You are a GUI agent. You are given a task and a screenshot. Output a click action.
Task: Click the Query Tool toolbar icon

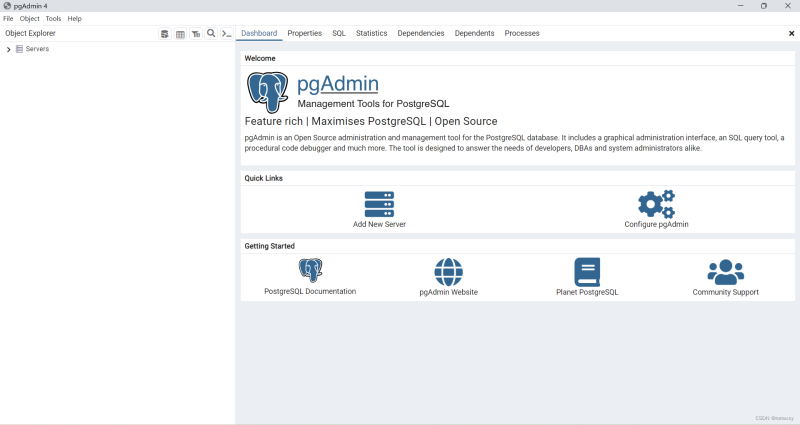coord(165,34)
